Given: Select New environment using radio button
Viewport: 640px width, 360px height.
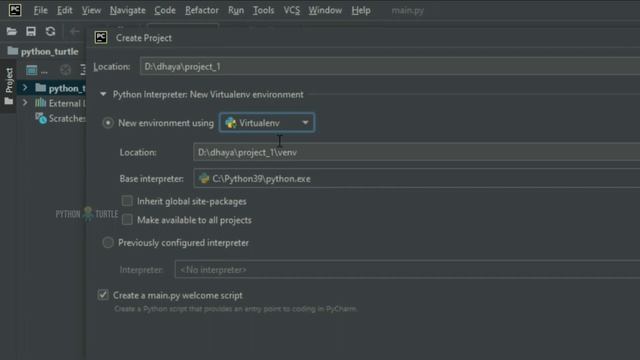Looking at the screenshot, I should (108, 123).
